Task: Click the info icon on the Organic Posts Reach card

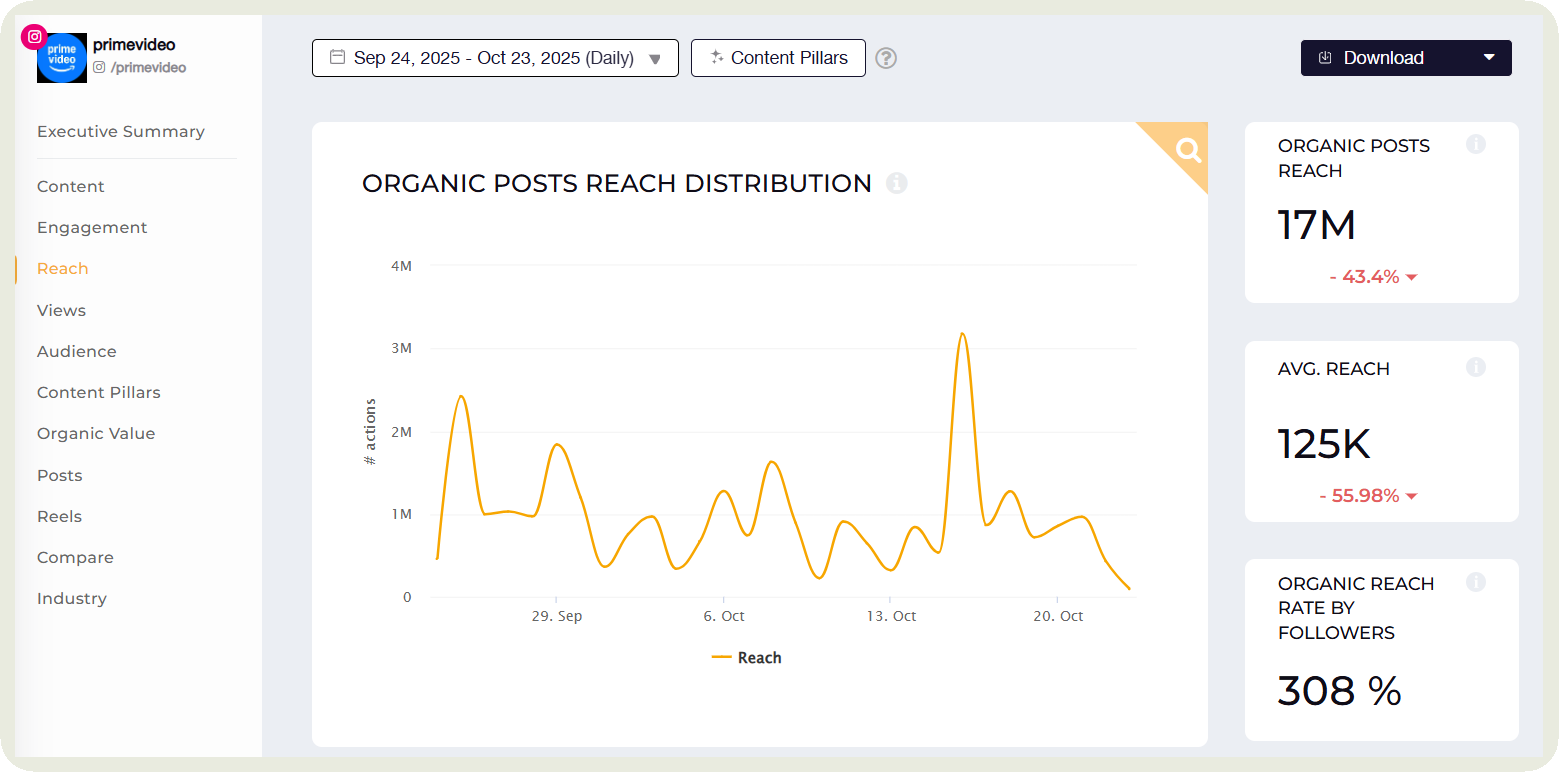Action: 1476,144
